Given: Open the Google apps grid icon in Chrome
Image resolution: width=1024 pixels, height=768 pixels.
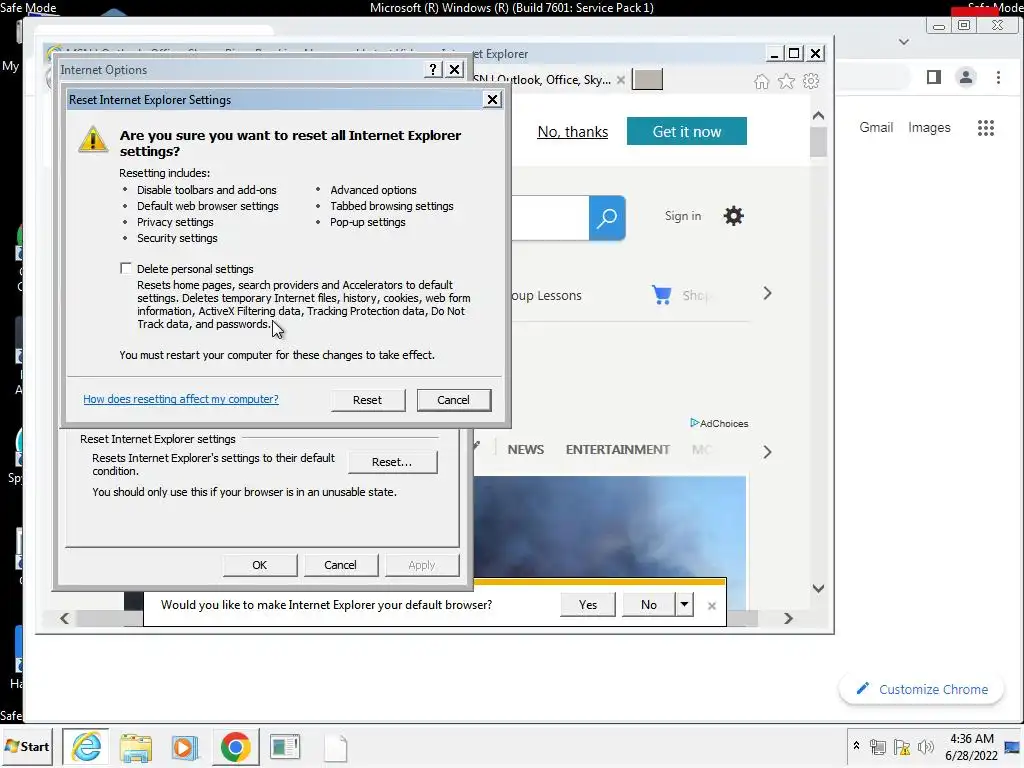Looking at the screenshot, I should [985, 128].
